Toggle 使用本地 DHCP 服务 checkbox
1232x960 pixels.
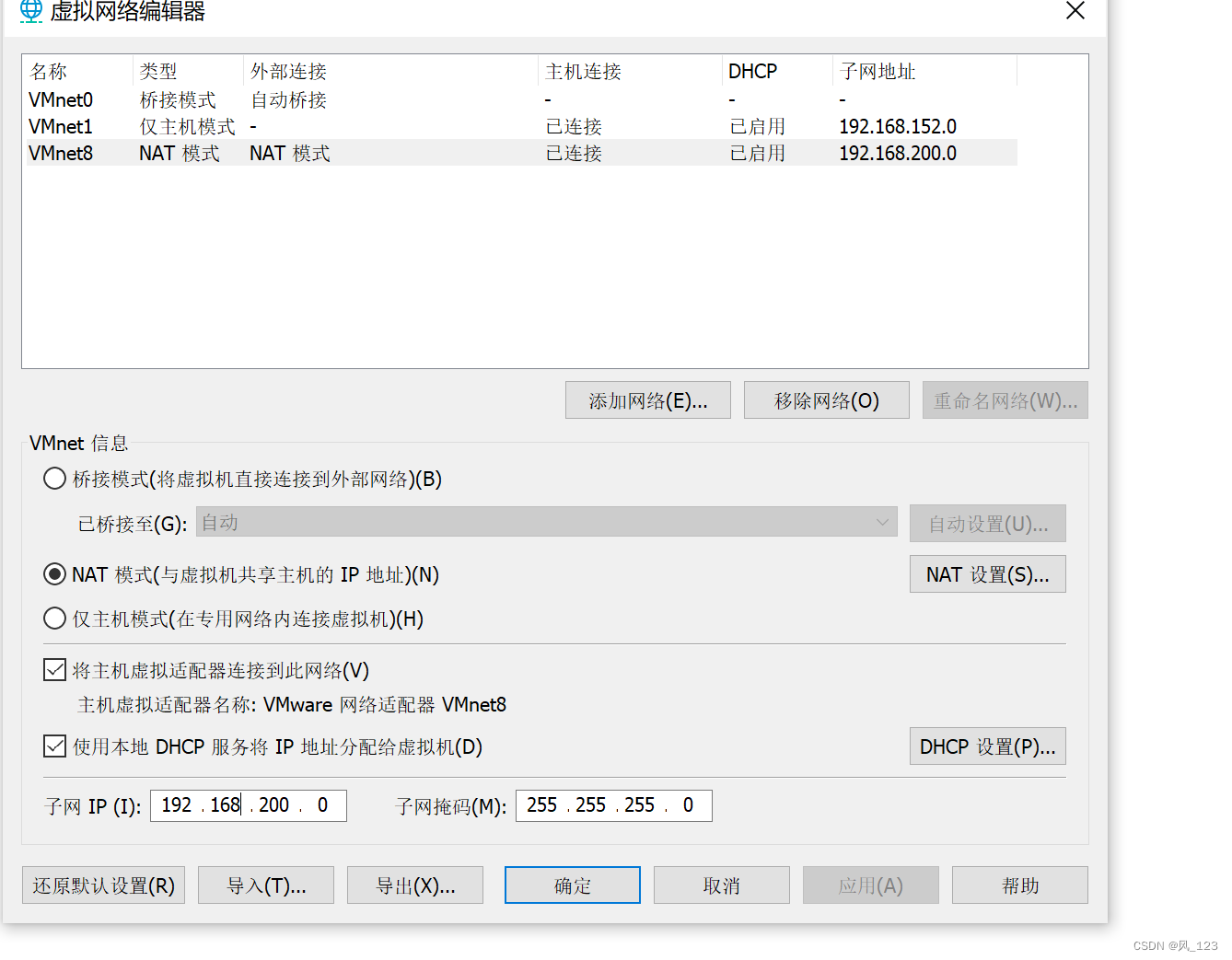55,746
